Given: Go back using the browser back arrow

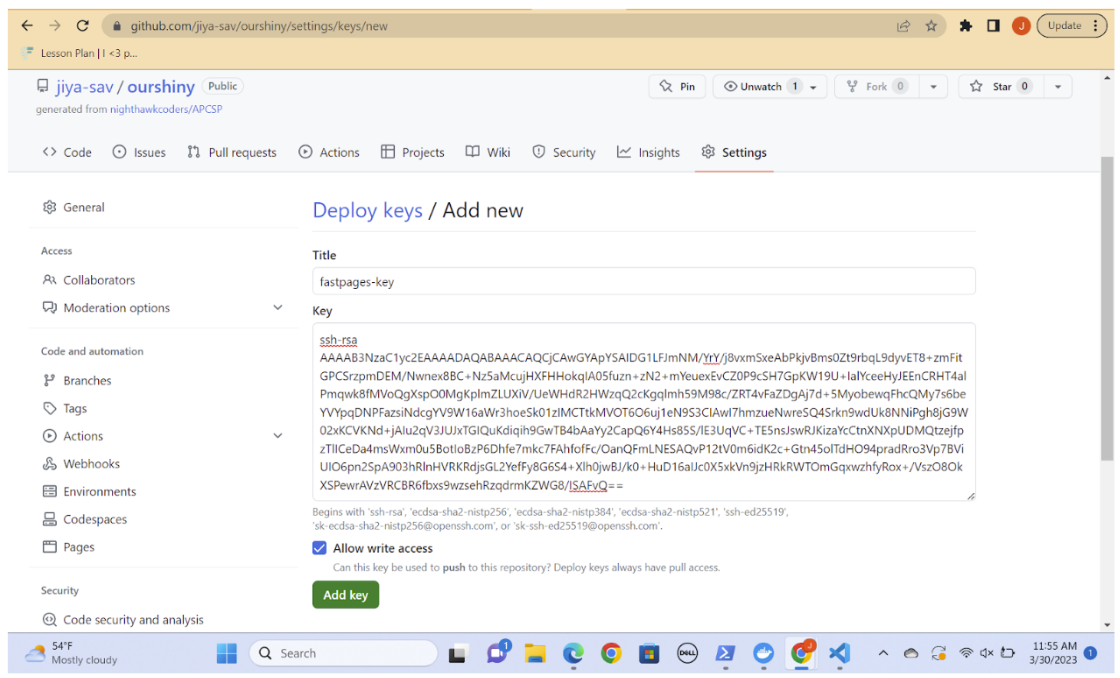Looking at the screenshot, I should point(27,26).
